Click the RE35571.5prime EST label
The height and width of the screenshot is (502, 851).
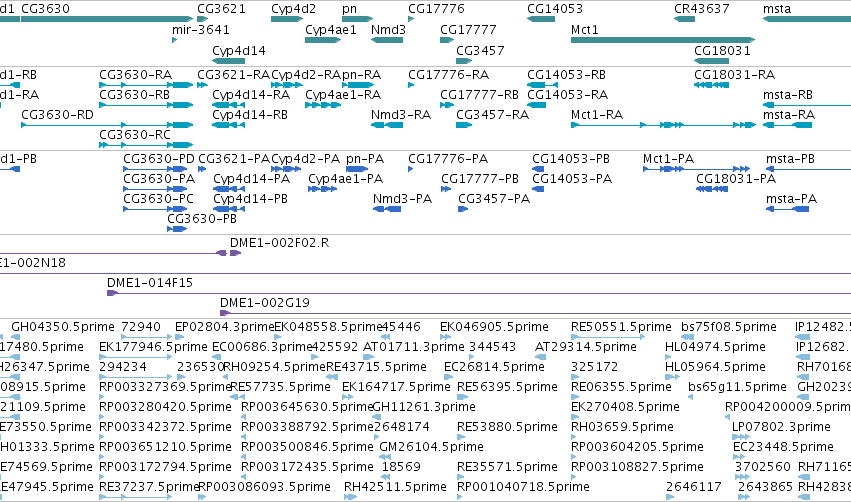[x=507, y=466]
